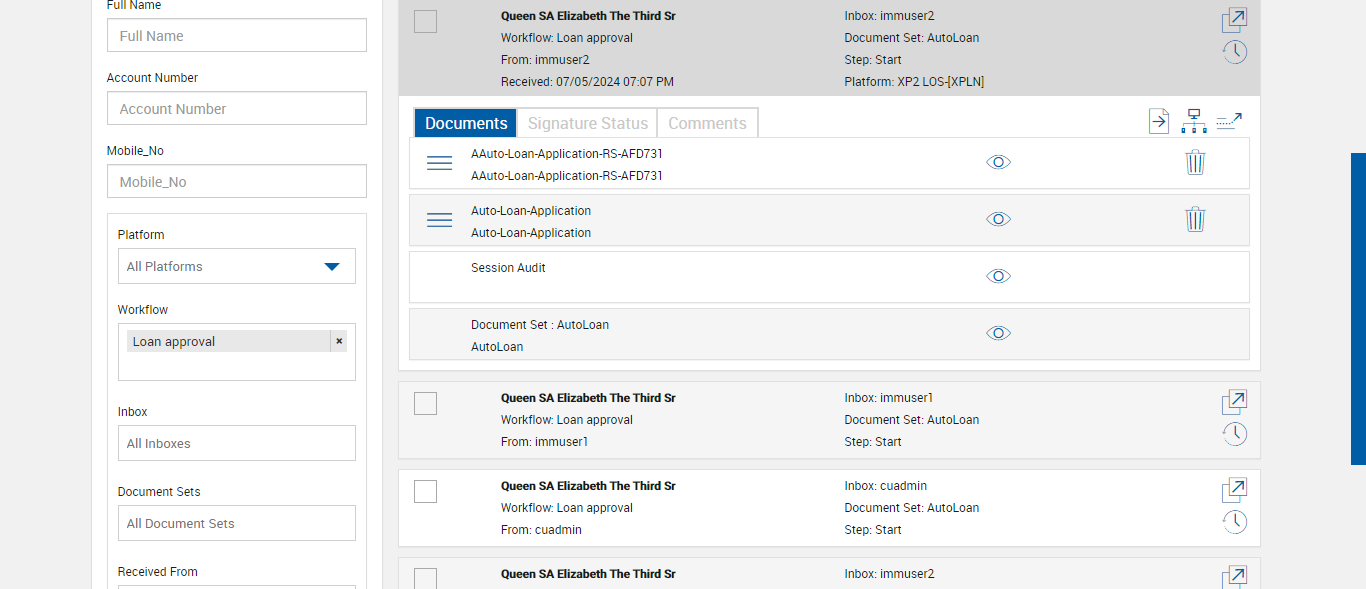
Task: Click reorder handle for AAuto-Loan-Application-RS-AFD731
Action: (440, 163)
